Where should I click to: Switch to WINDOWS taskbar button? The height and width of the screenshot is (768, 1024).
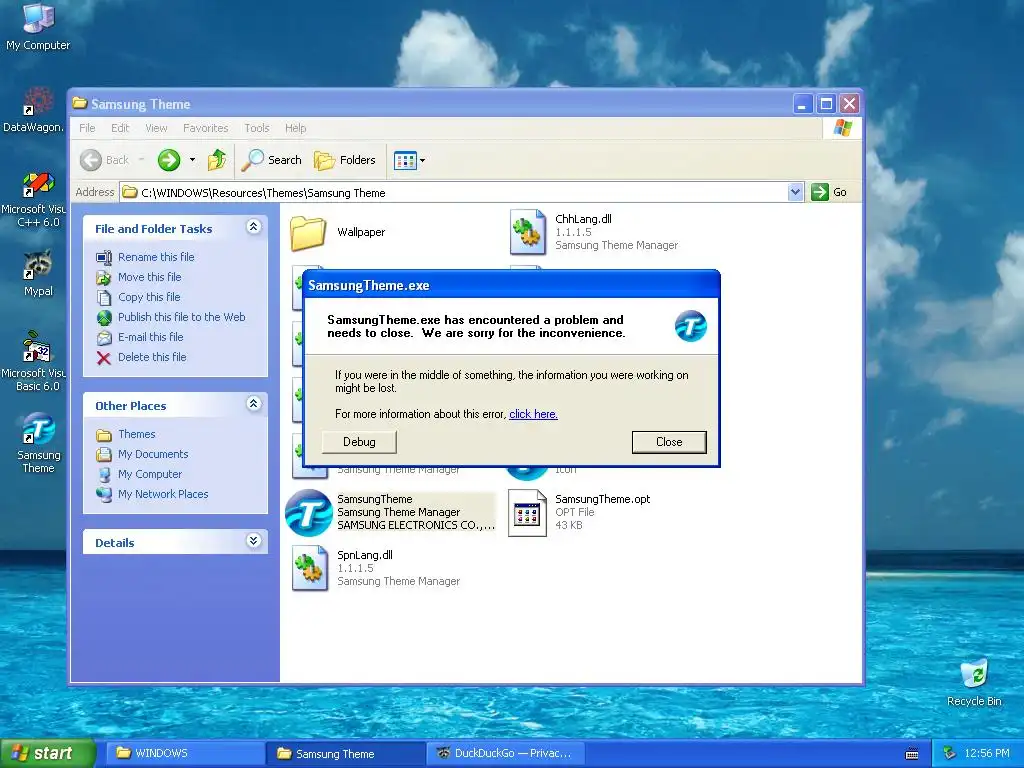point(185,754)
